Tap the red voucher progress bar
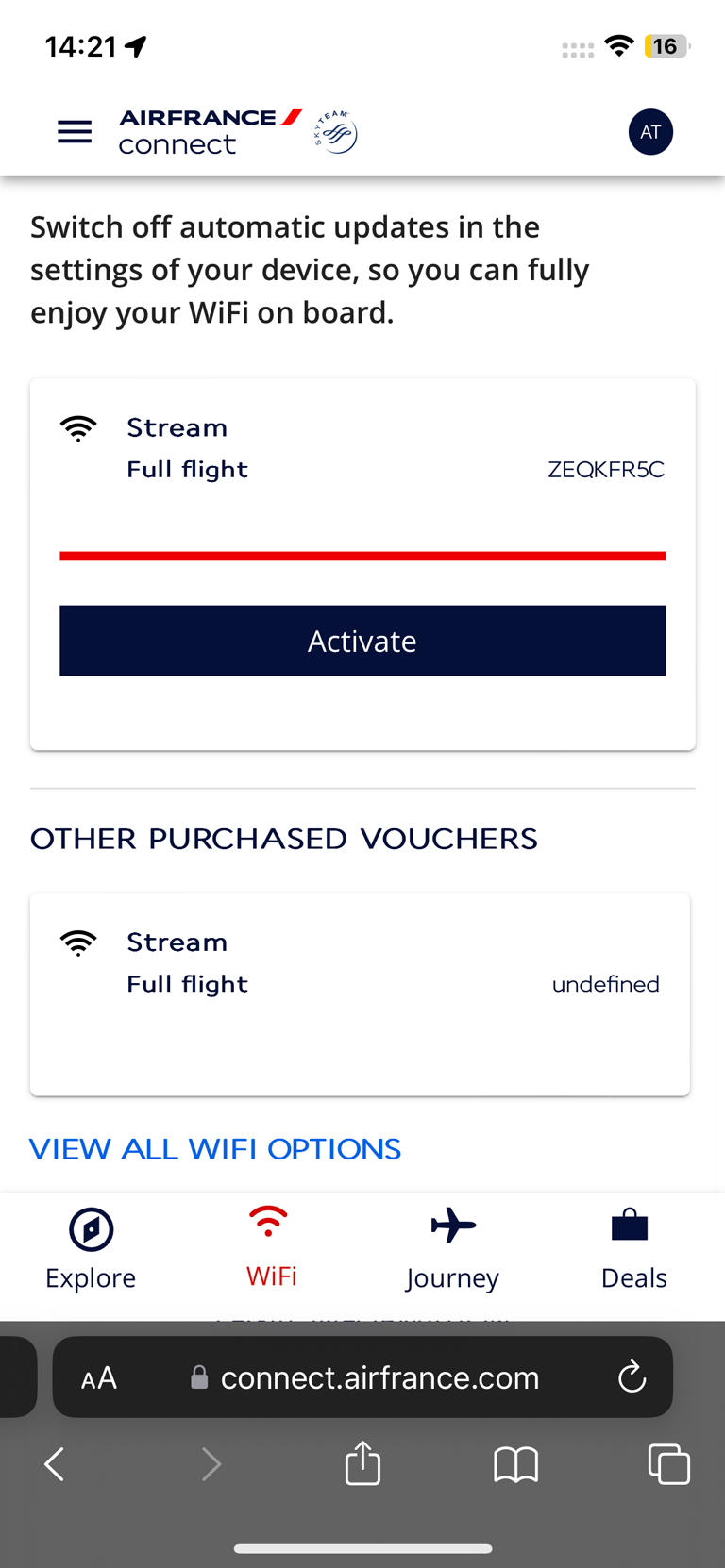 (x=362, y=557)
